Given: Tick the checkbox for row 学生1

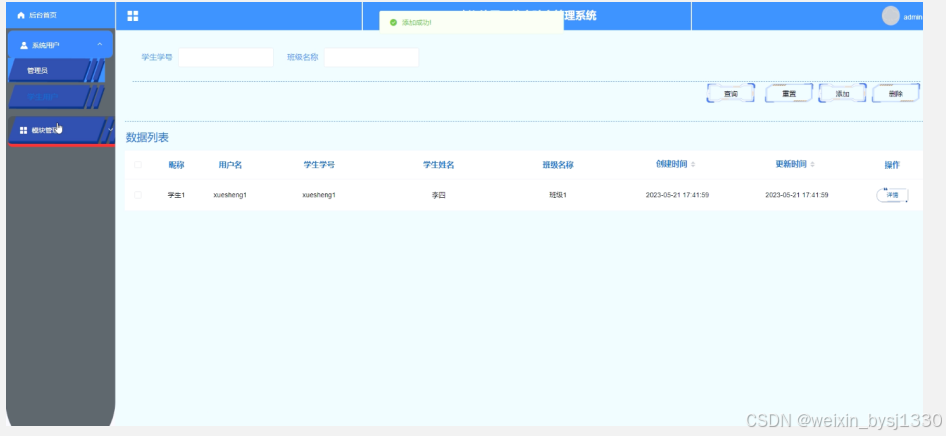Looking at the screenshot, I should (138, 195).
